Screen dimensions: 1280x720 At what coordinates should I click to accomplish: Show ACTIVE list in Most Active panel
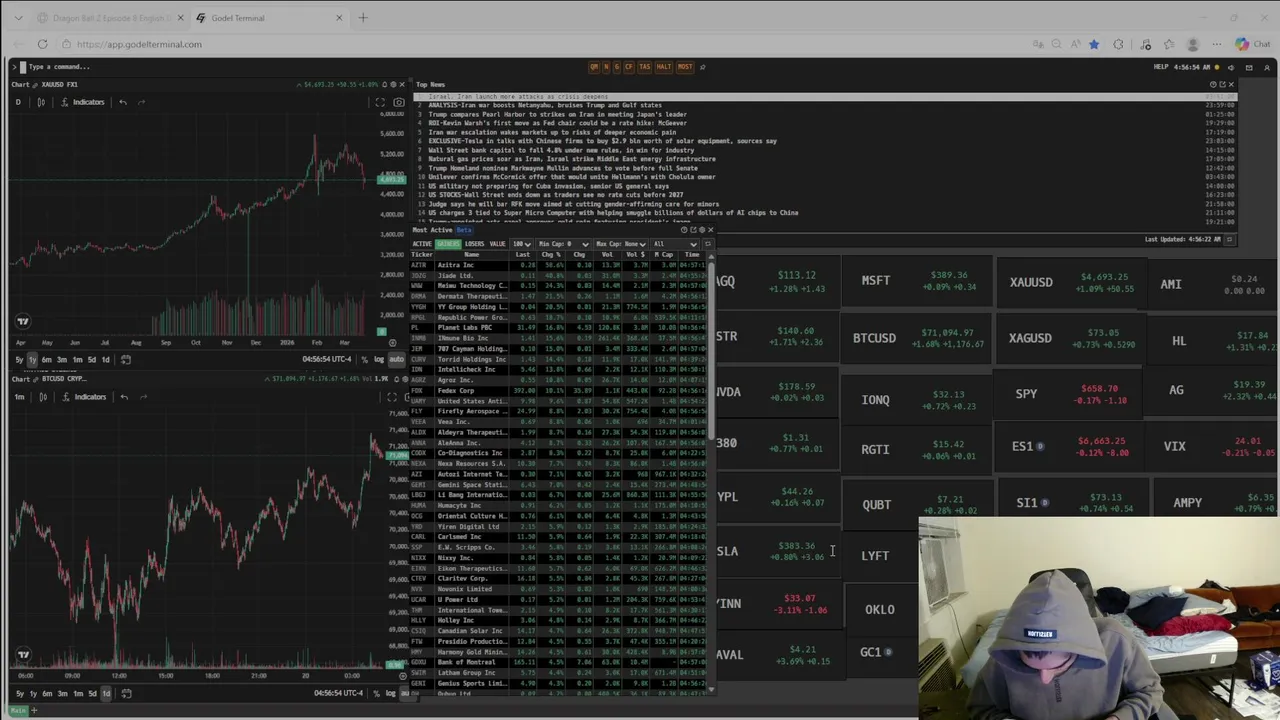pyautogui.click(x=422, y=244)
